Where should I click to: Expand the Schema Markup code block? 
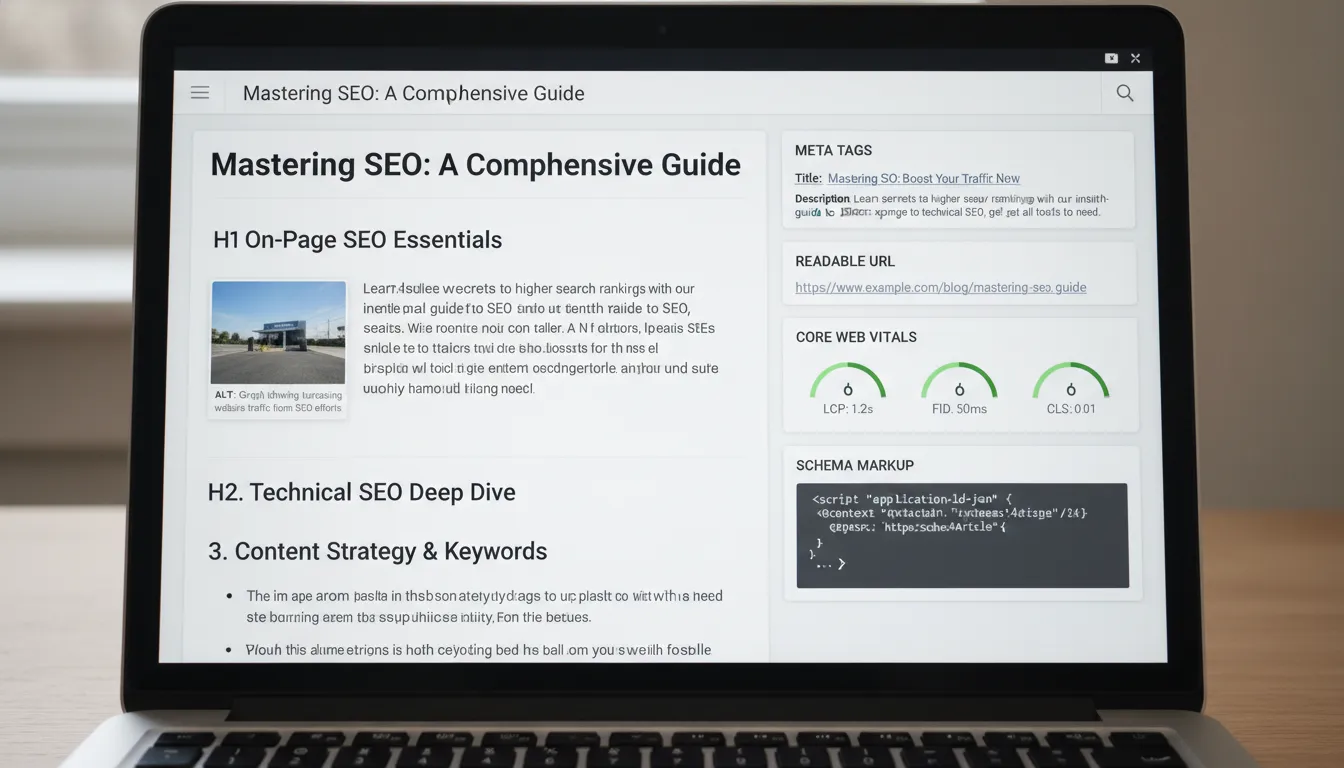pos(962,535)
